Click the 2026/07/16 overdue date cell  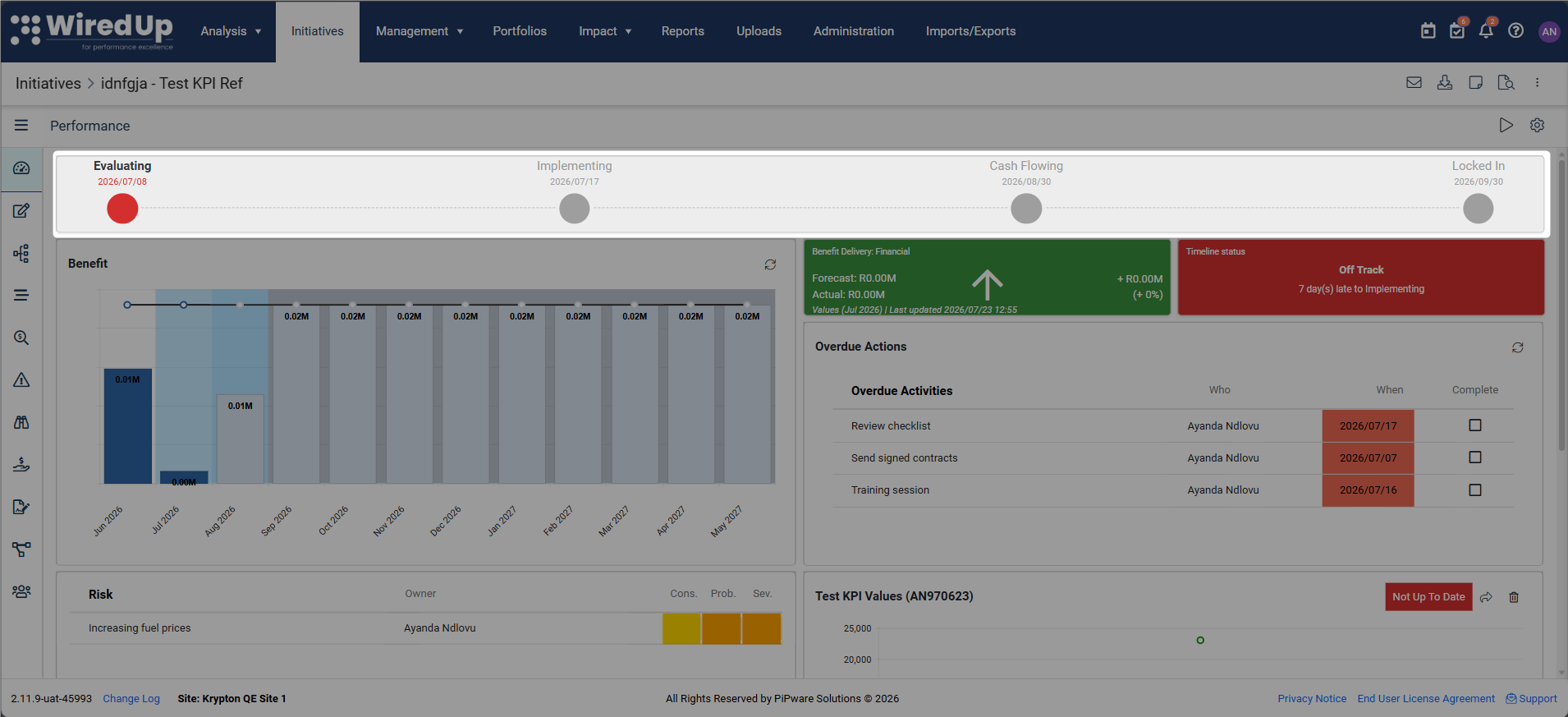[x=1368, y=490]
